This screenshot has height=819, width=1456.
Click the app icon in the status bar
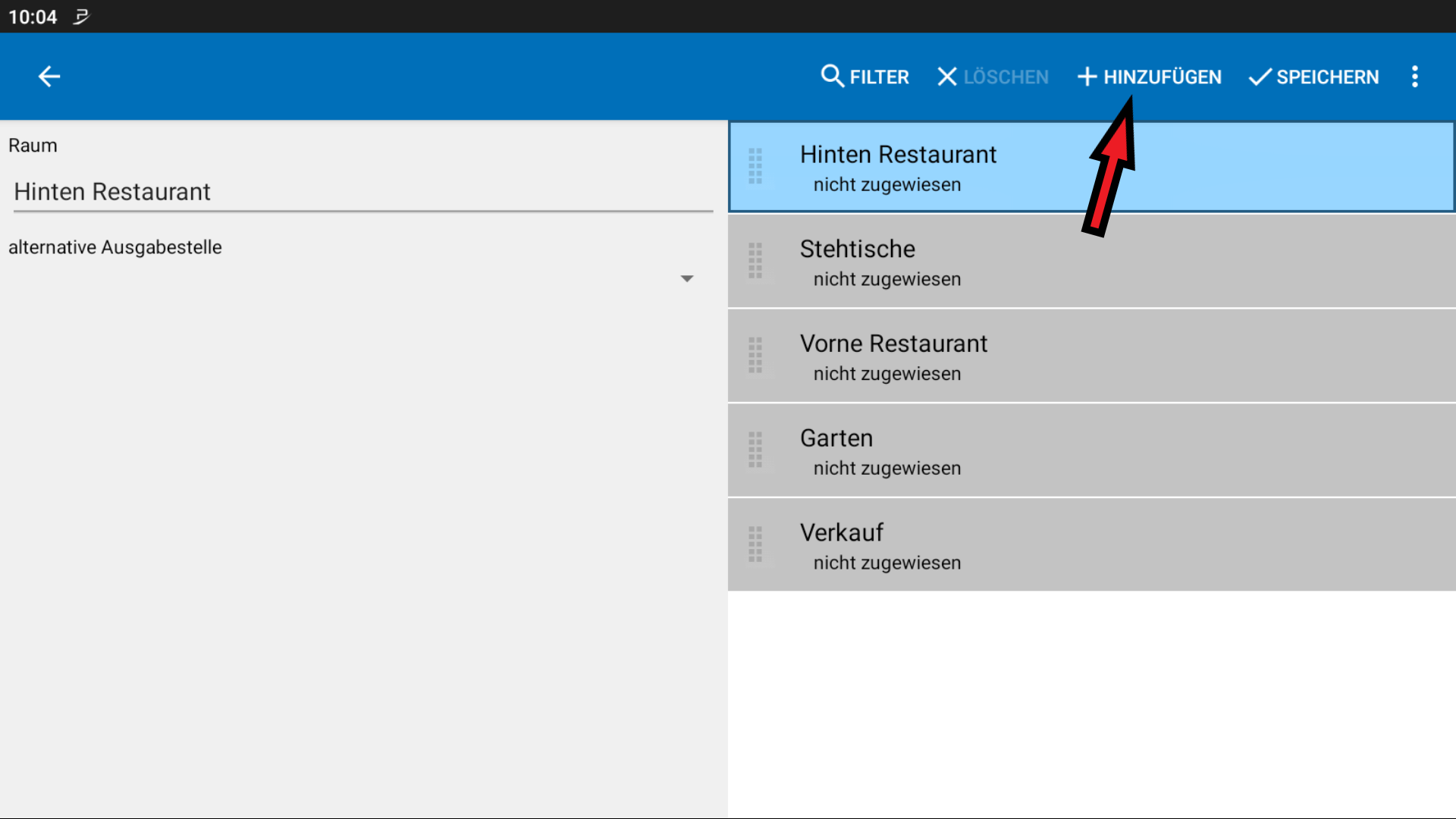pos(80,16)
